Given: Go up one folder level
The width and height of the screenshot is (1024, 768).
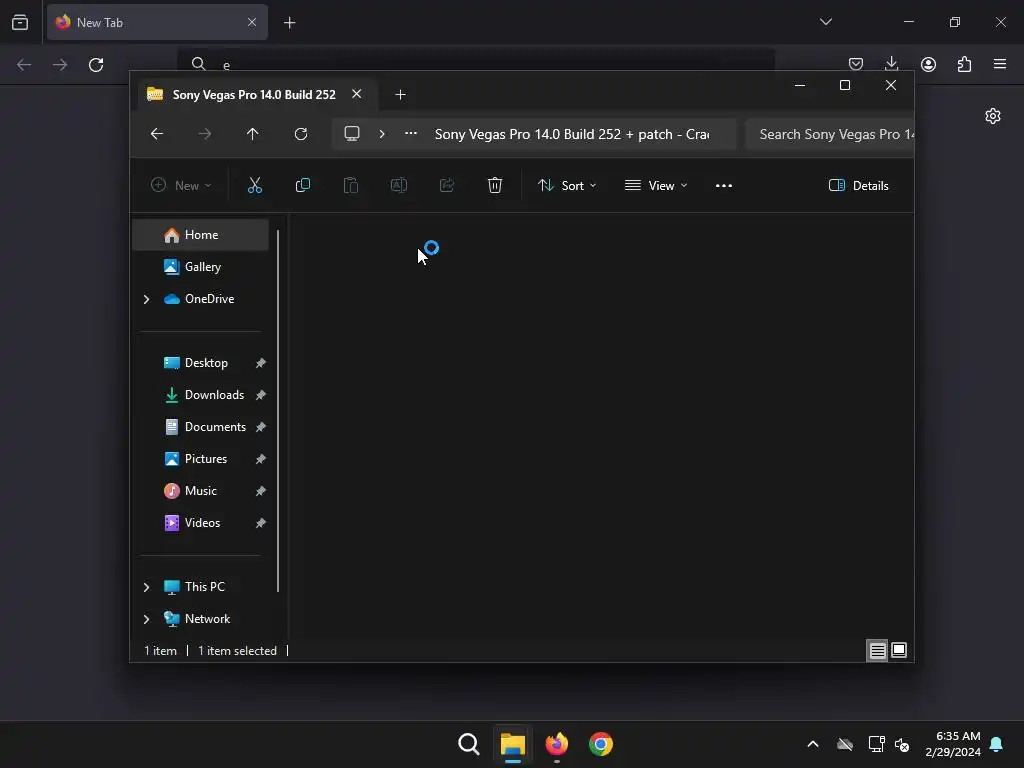Looking at the screenshot, I should point(253,134).
